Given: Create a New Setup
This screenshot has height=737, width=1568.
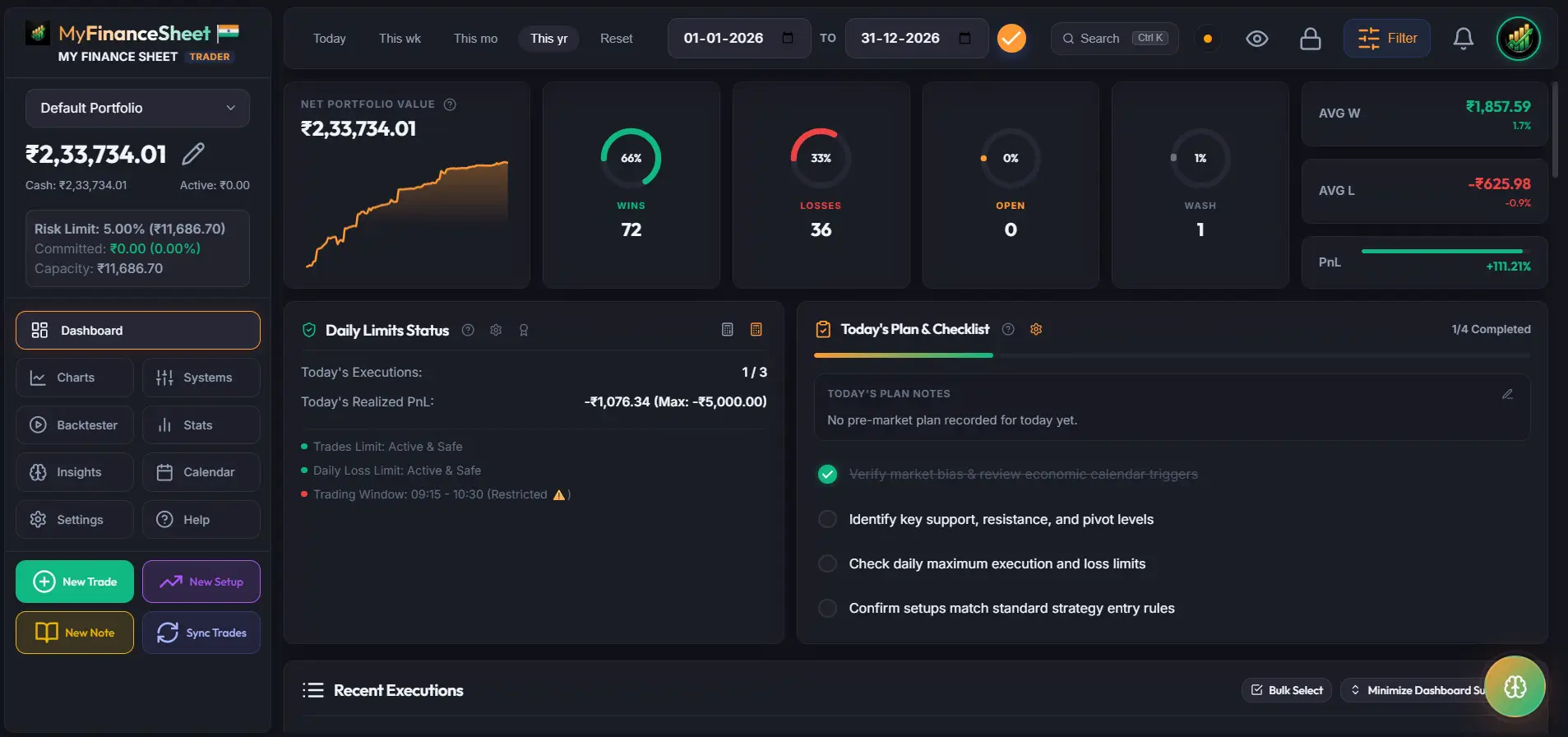Looking at the screenshot, I should coord(201,582).
